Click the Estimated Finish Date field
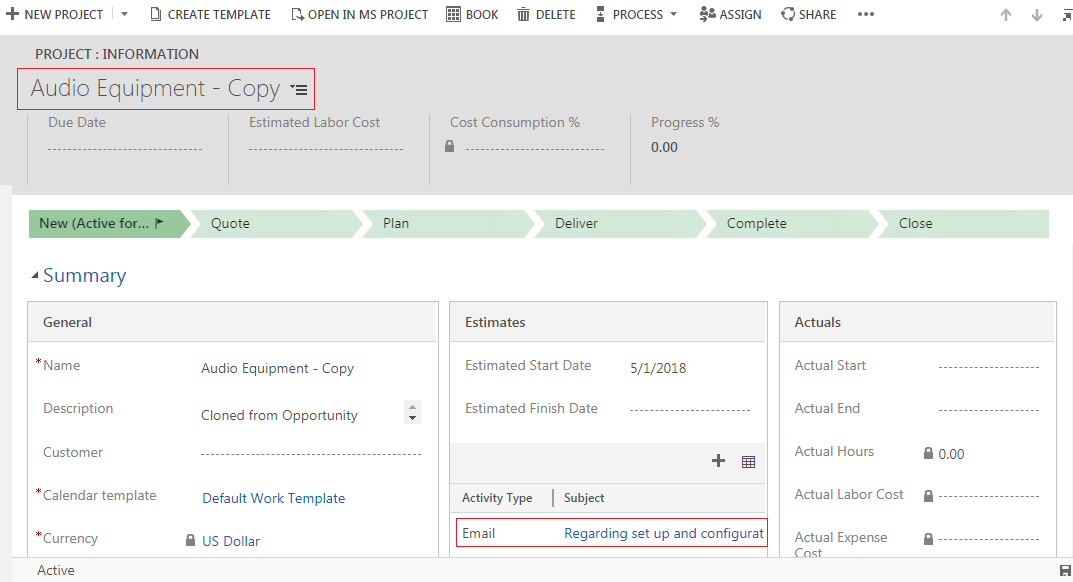1073x582 pixels. coord(690,409)
